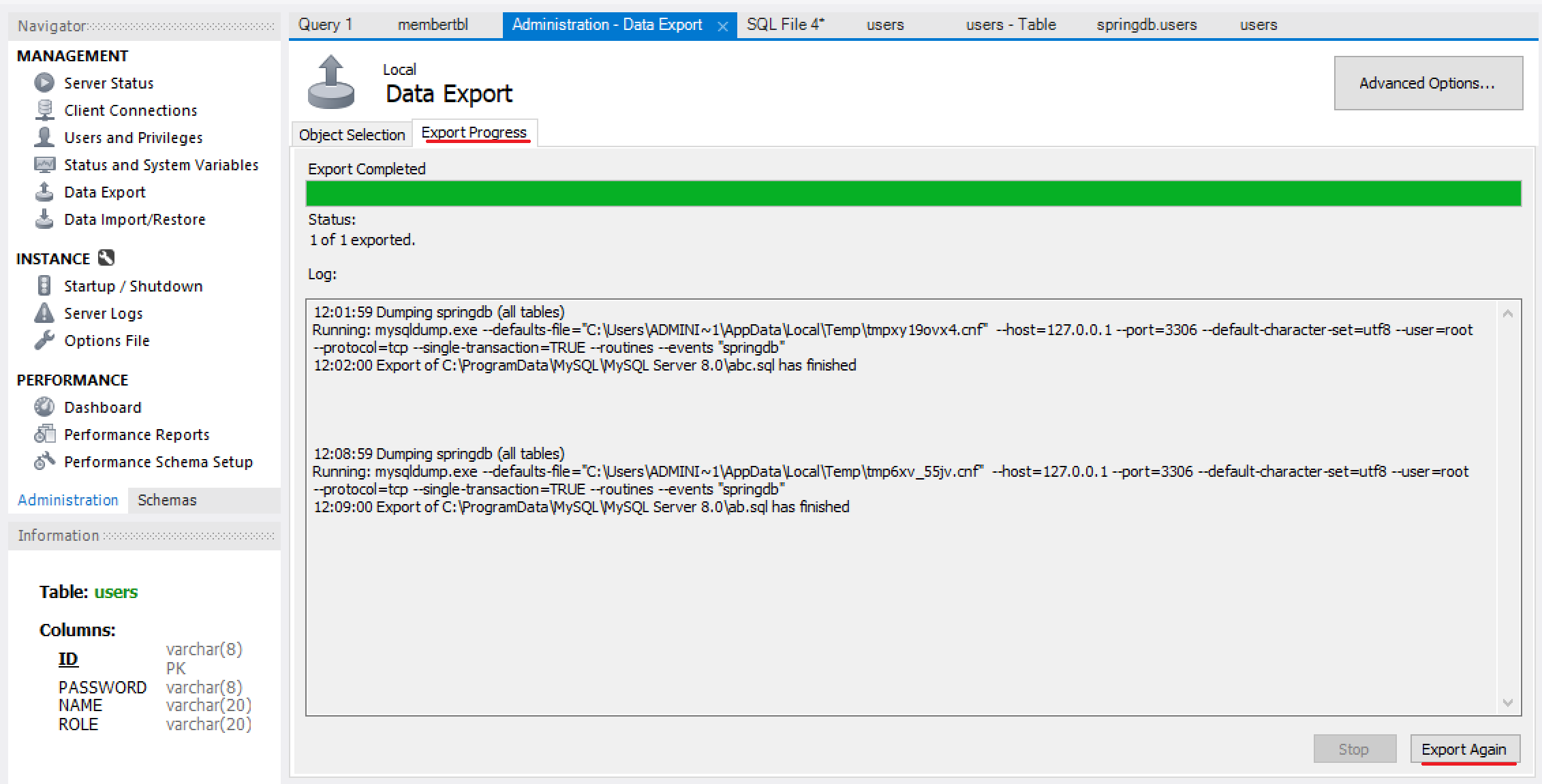The width and height of the screenshot is (1542, 784).
Task: Click the Server Logs warning icon
Action: 44,313
